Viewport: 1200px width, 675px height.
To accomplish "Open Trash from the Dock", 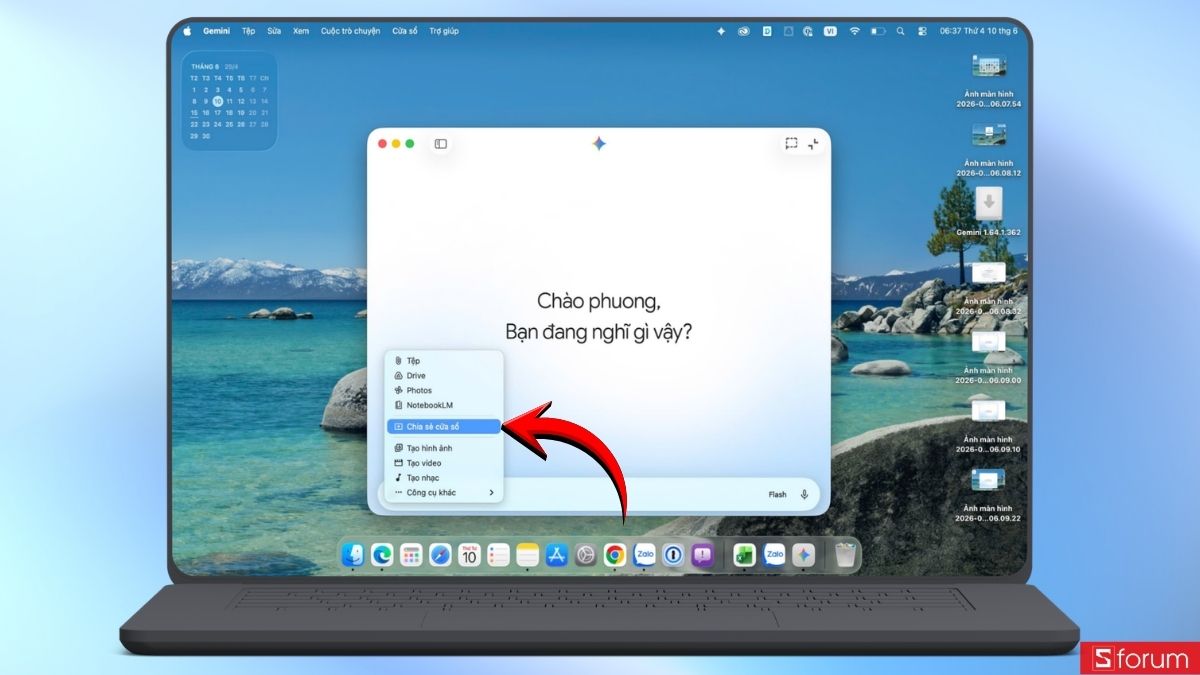I will [846, 555].
